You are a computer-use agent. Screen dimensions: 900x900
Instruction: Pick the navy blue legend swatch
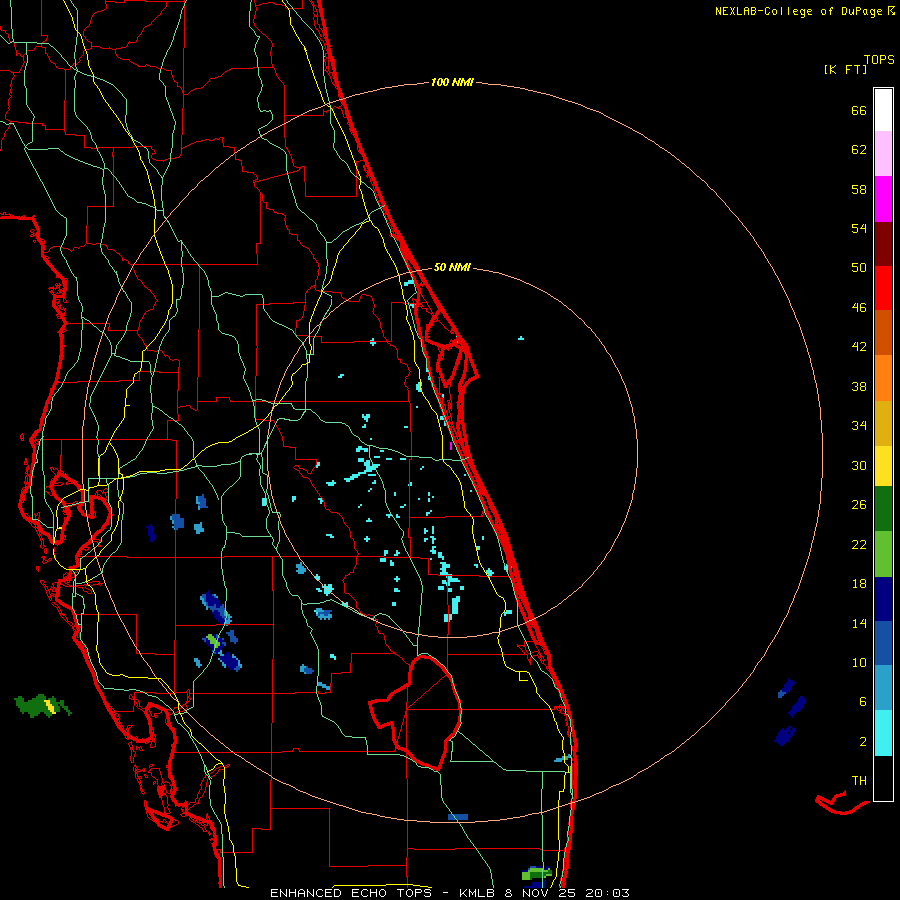point(883,599)
